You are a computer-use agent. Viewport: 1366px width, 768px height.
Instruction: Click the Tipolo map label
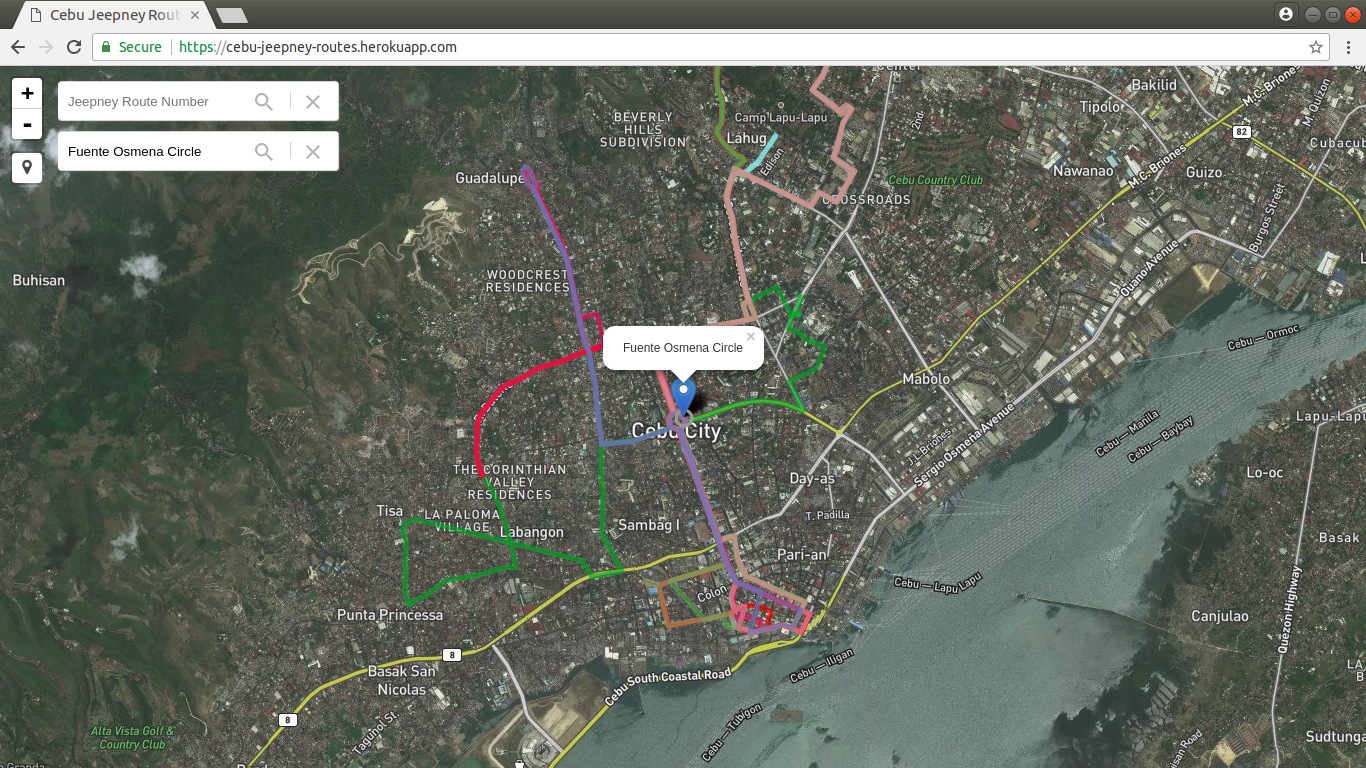point(1101,107)
